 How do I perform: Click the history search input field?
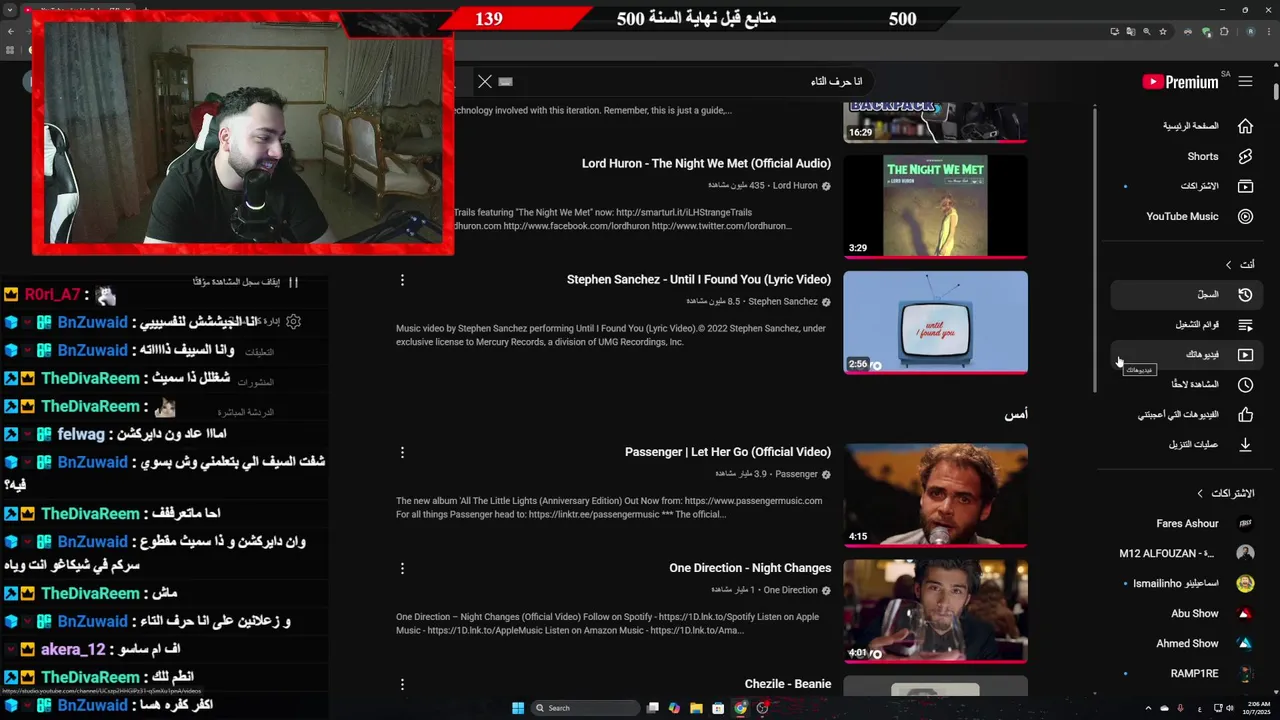coord(690,81)
